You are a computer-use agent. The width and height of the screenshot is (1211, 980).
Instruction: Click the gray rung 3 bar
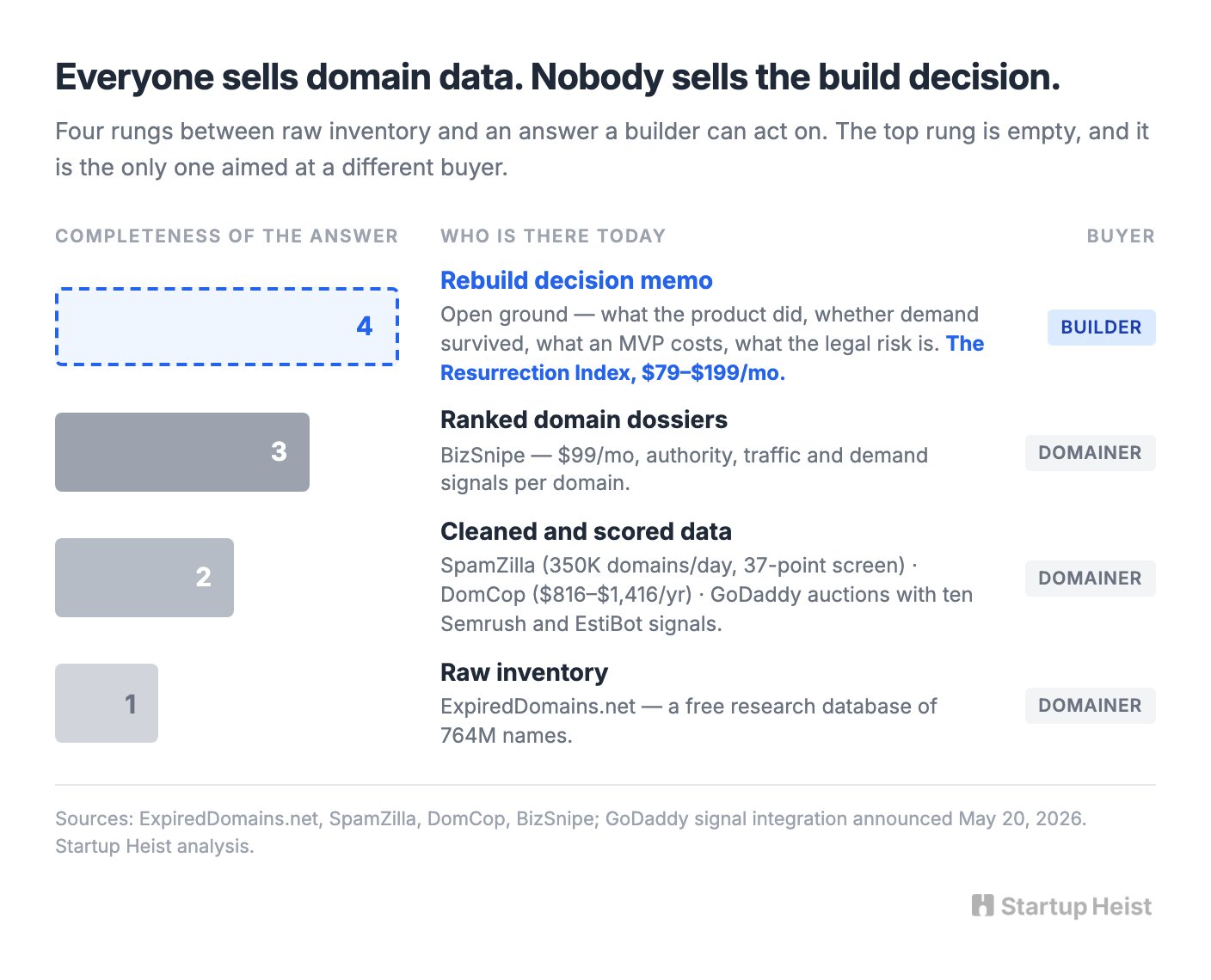coord(182,452)
